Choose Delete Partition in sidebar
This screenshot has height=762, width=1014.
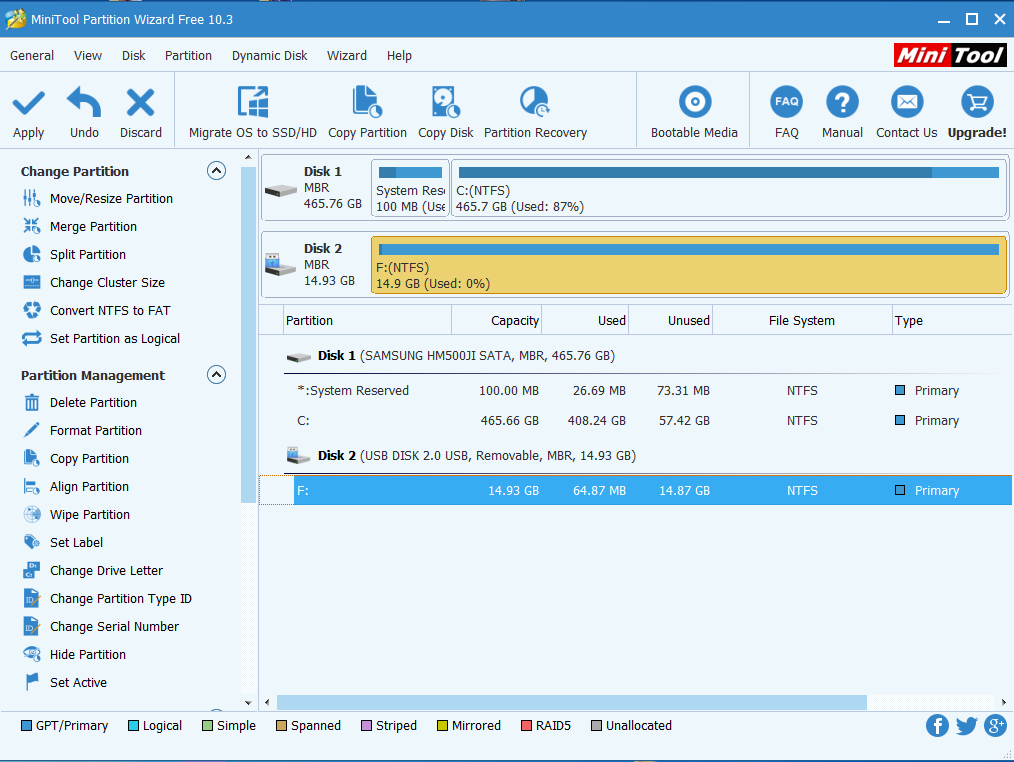80,402
